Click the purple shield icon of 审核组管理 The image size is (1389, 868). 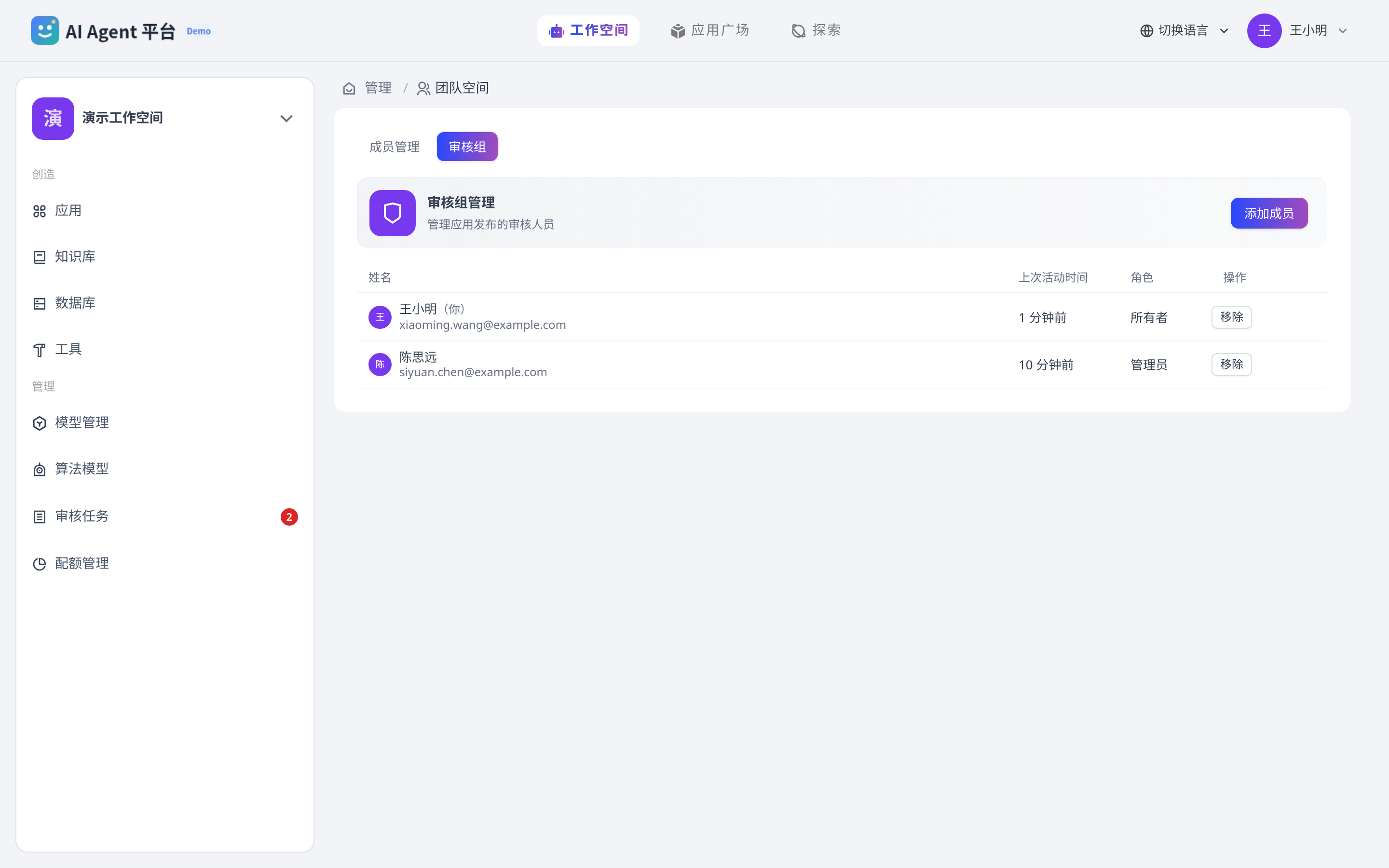tap(393, 213)
